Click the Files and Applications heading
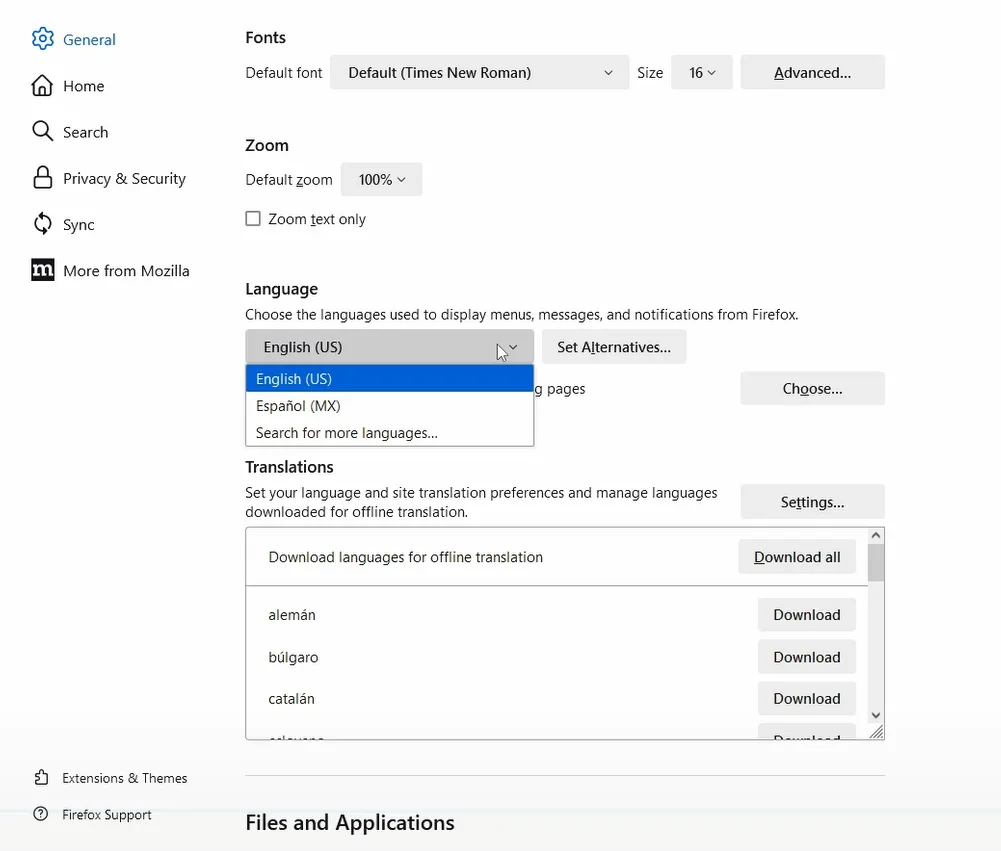1001x851 pixels. click(x=350, y=822)
